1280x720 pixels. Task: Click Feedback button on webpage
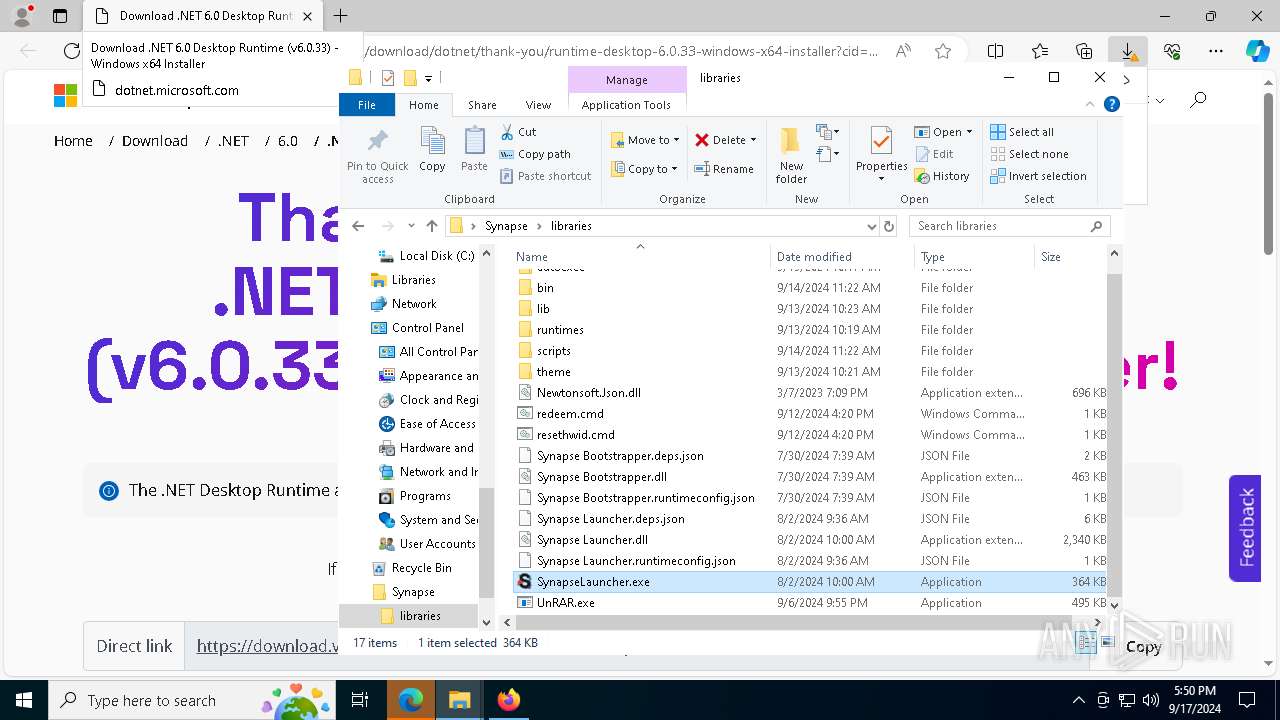pyautogui.click(x=1245, y=528)
